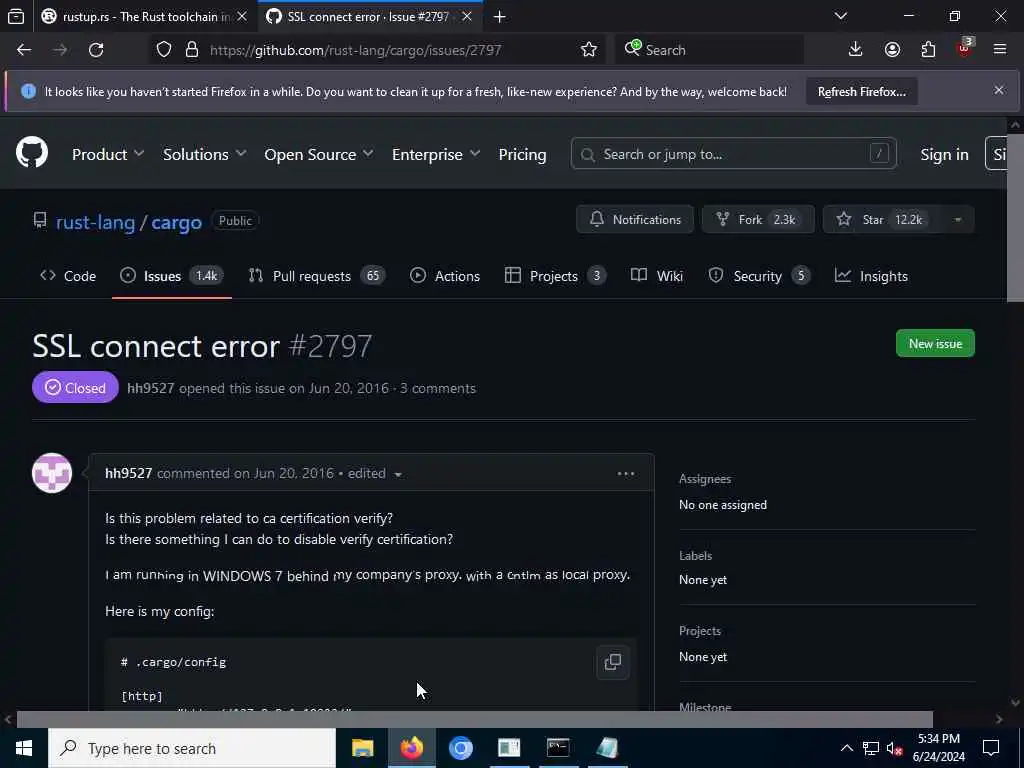Click the vertical scrollbar thumb
Screen dimensions: 1024x768
tap(1015, 217)
